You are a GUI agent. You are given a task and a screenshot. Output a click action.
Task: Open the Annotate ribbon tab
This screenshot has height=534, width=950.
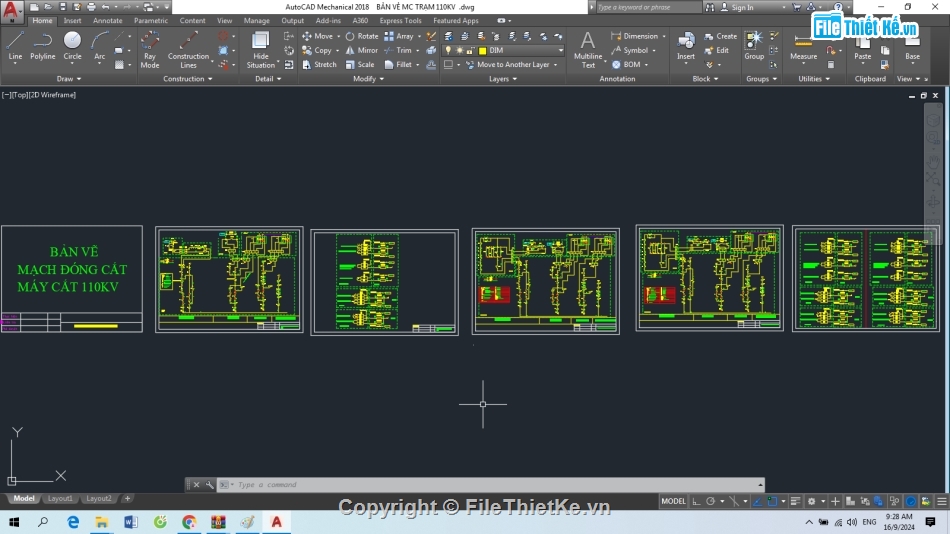coord(107,21)
